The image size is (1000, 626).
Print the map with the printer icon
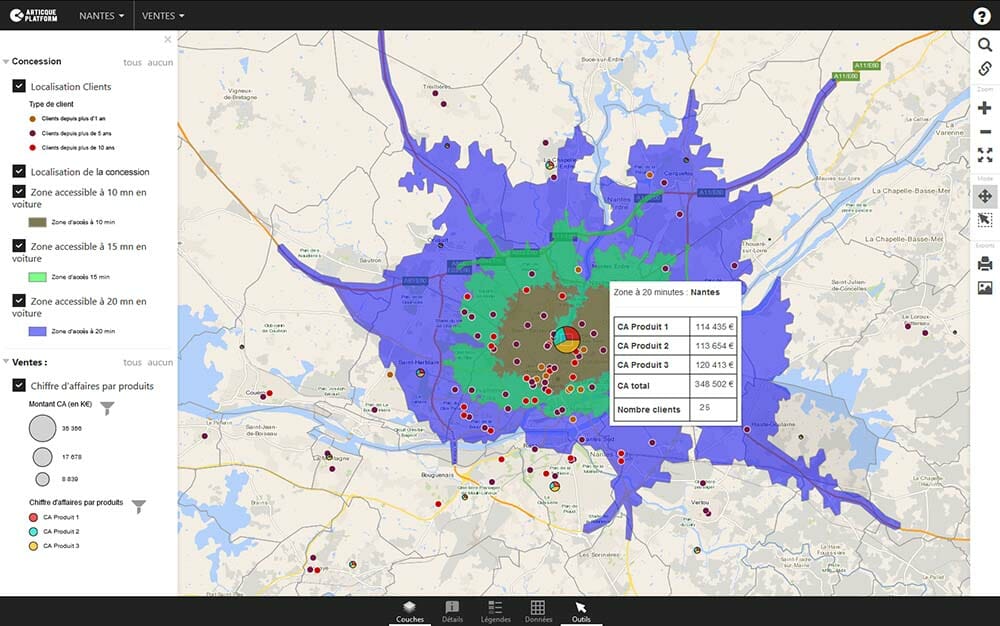click(x=985, y=263)
